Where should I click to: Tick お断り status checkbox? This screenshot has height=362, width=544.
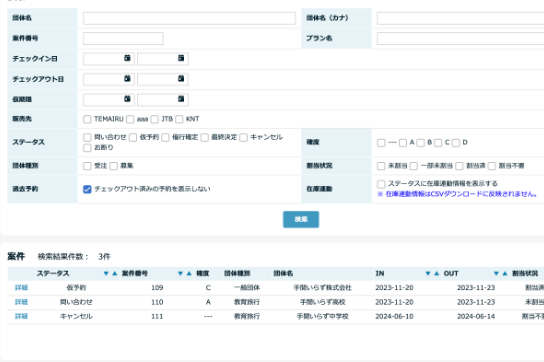(87, 148)
